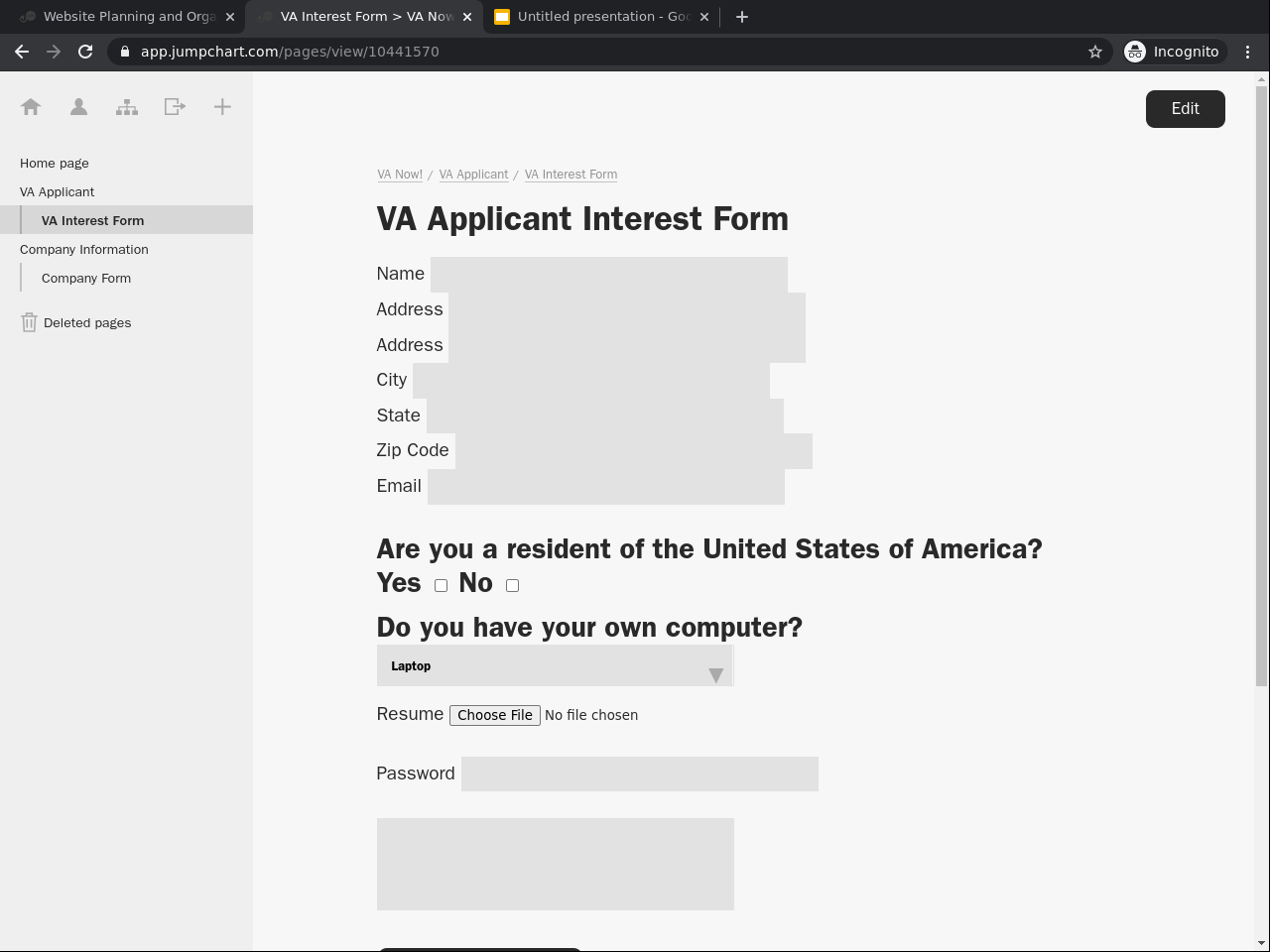Check the No resident checkbox
The height and width of the screenshot is (952, 1270).
(x=512, y=585)
